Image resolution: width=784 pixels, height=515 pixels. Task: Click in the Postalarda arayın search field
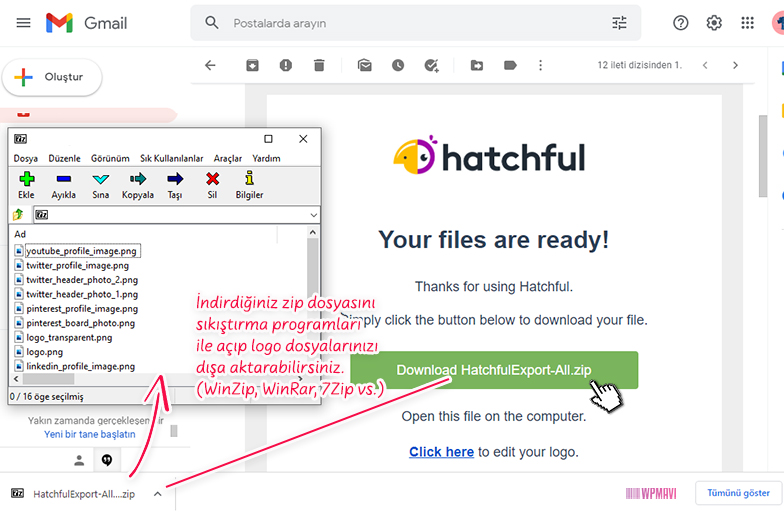click(x=415, y=23)
